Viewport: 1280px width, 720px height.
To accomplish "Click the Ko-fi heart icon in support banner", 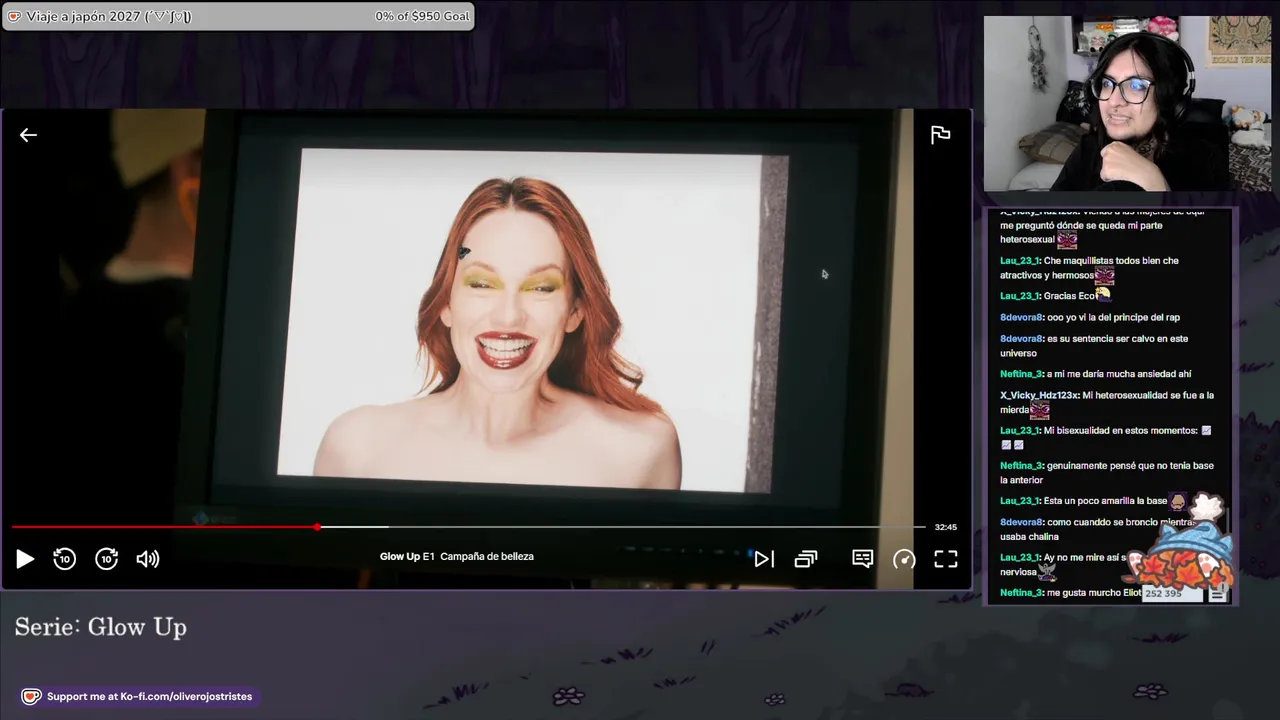I will tap(31, 696).
